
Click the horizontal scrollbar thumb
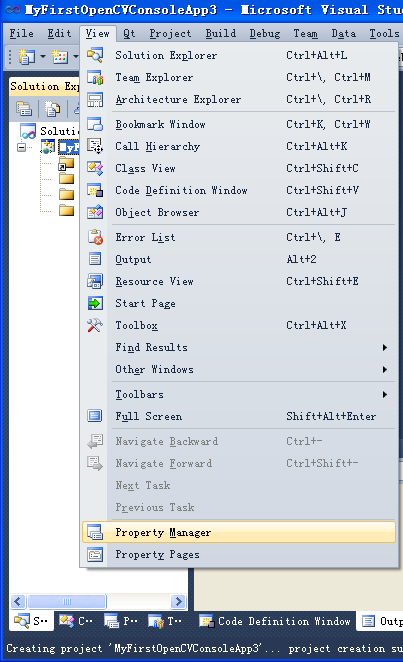point(67,601)
